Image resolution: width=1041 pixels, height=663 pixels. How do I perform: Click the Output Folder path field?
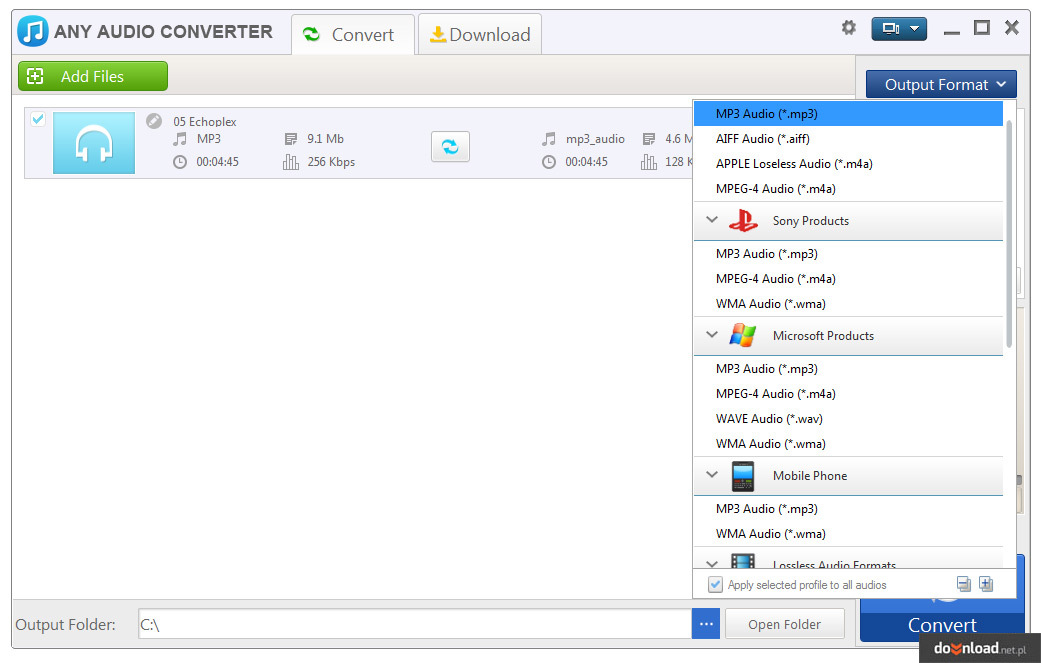[x=415, y=625]
